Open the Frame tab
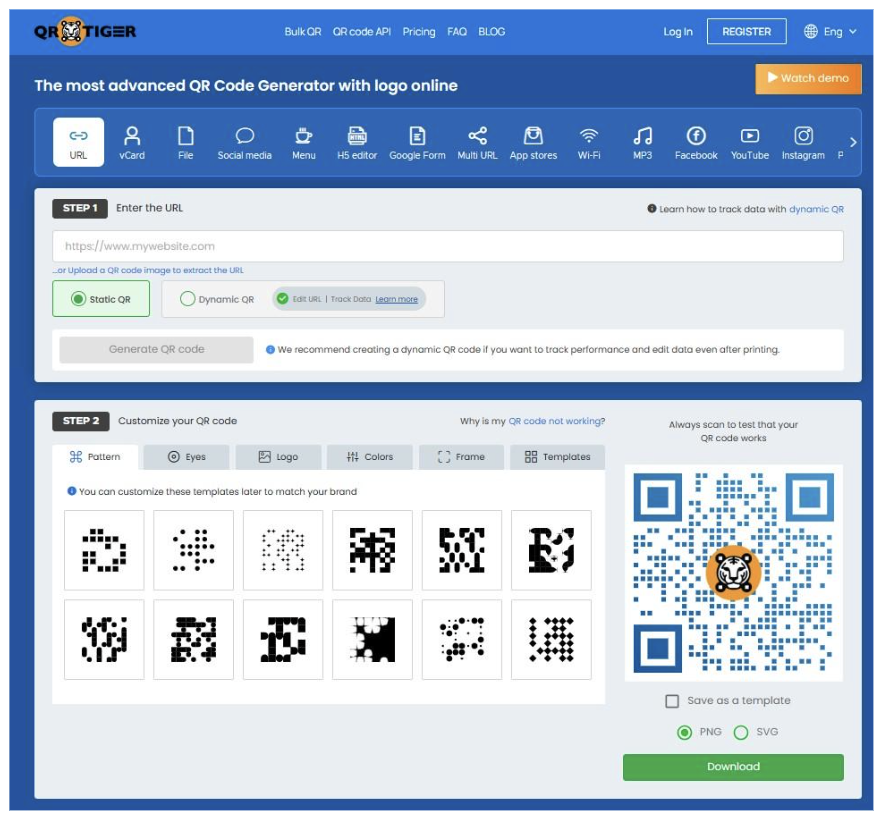 pyautogui.click(x=461, y=457)
